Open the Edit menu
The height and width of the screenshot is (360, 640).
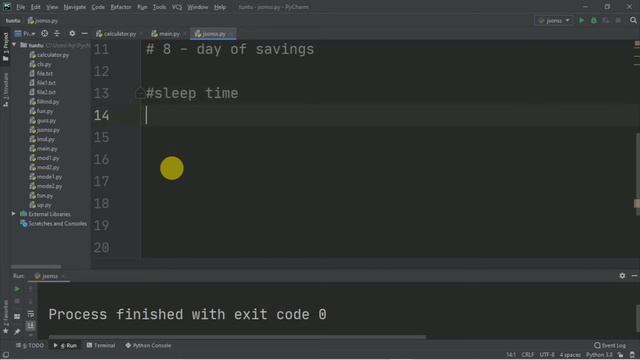click(36, 7)
